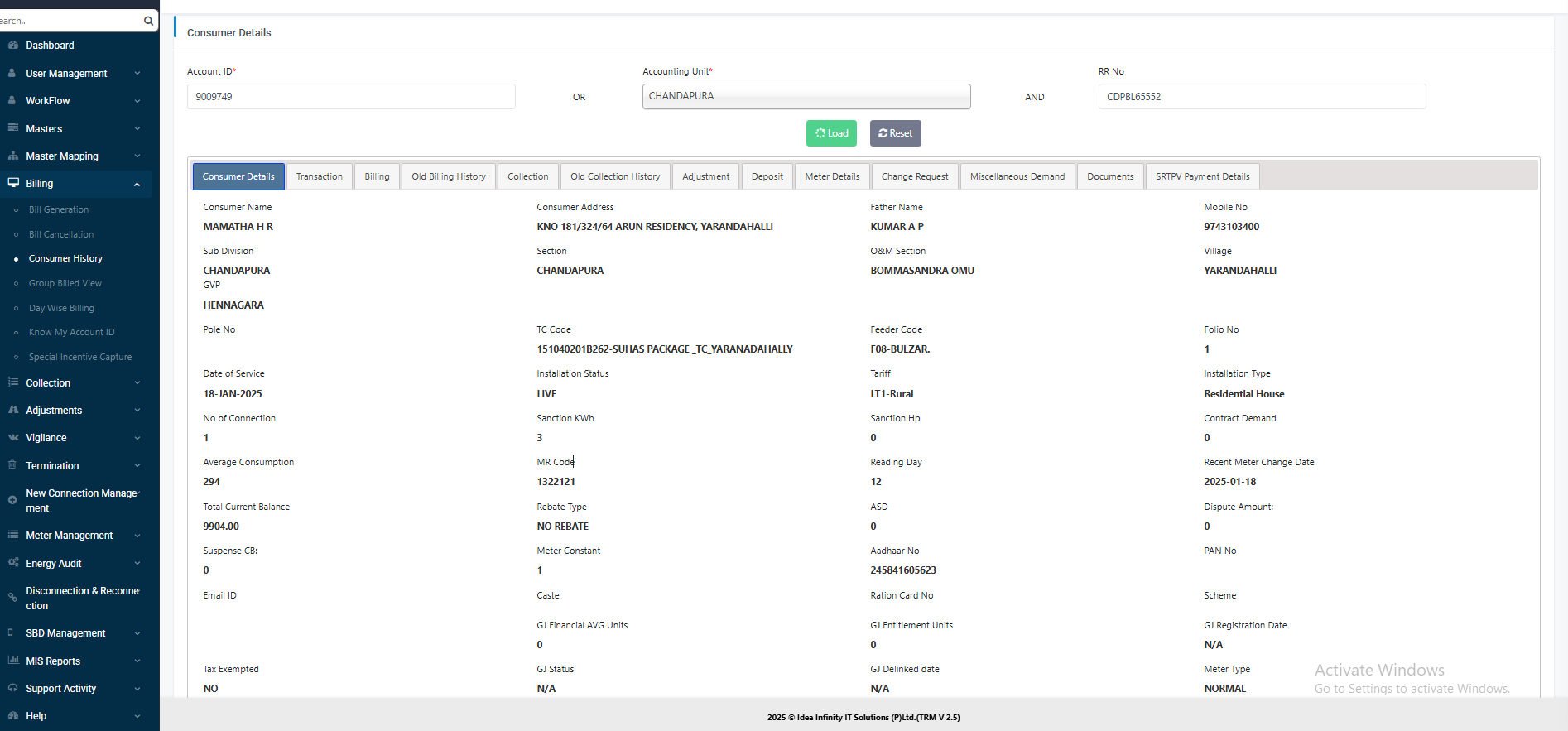1568x731 pixels.
Task: Open the Change Request tab
Action: (915, 176)
